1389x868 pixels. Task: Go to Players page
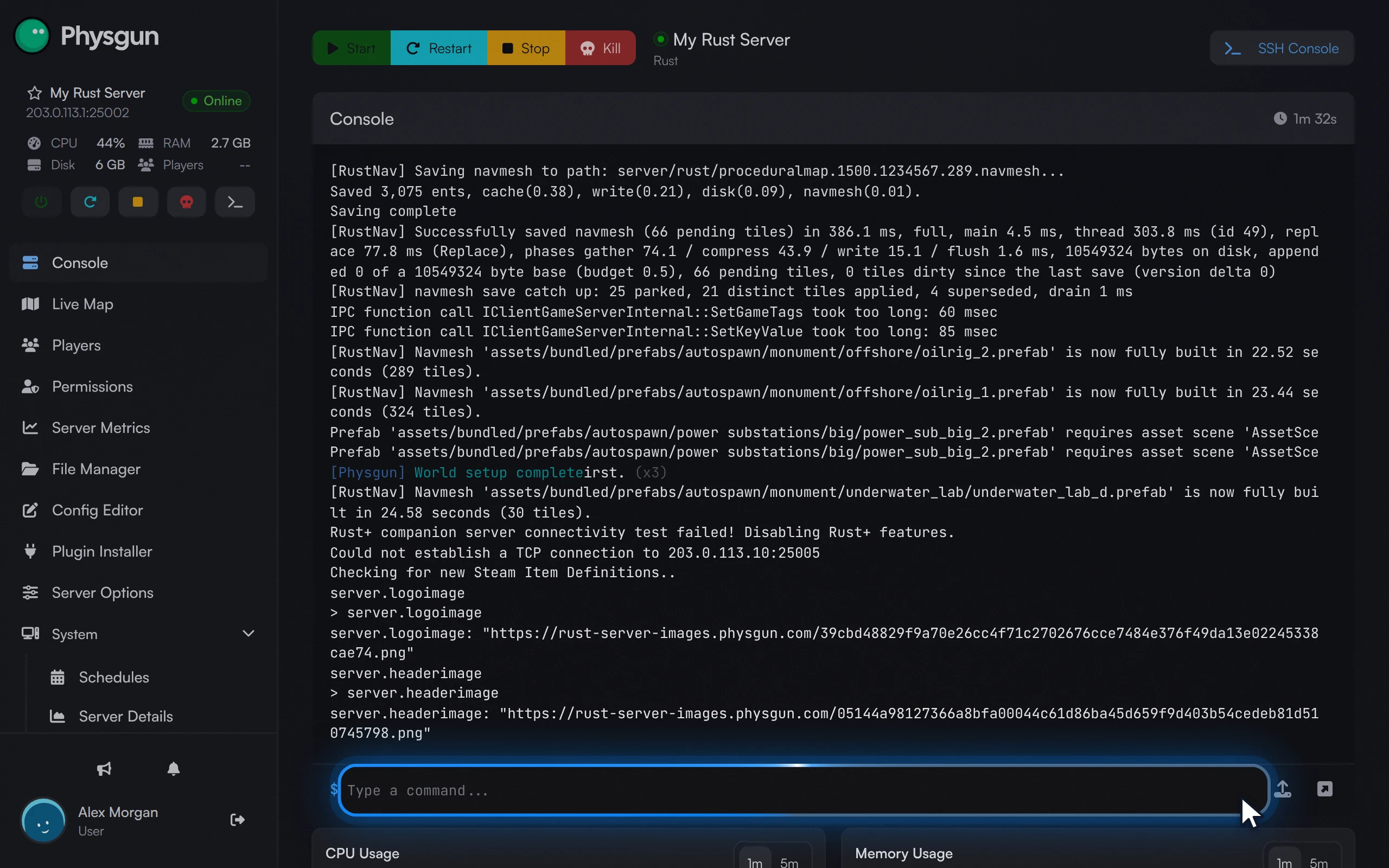139,345
